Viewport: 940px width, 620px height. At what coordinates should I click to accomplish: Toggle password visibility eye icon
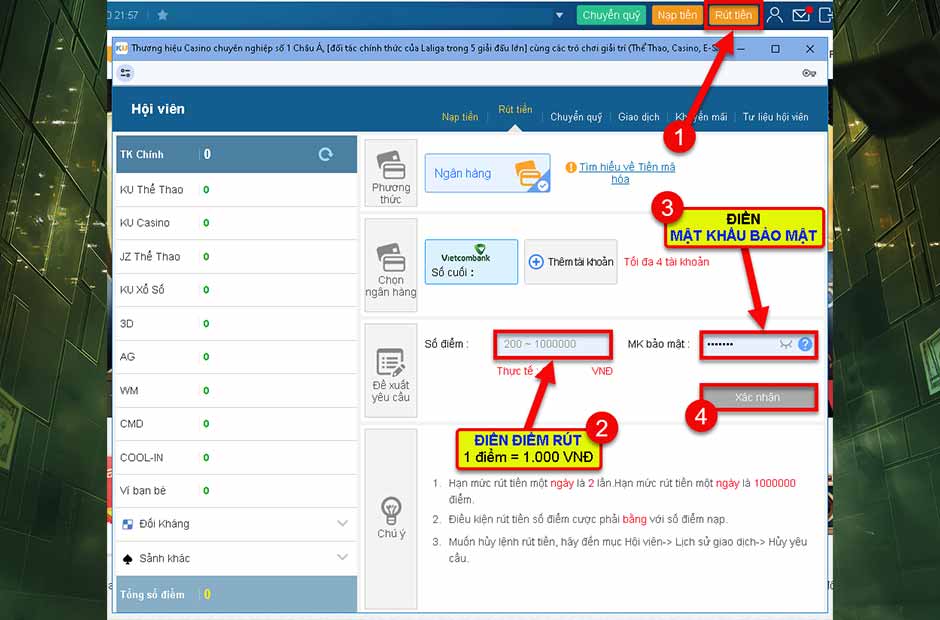(786, 344)
